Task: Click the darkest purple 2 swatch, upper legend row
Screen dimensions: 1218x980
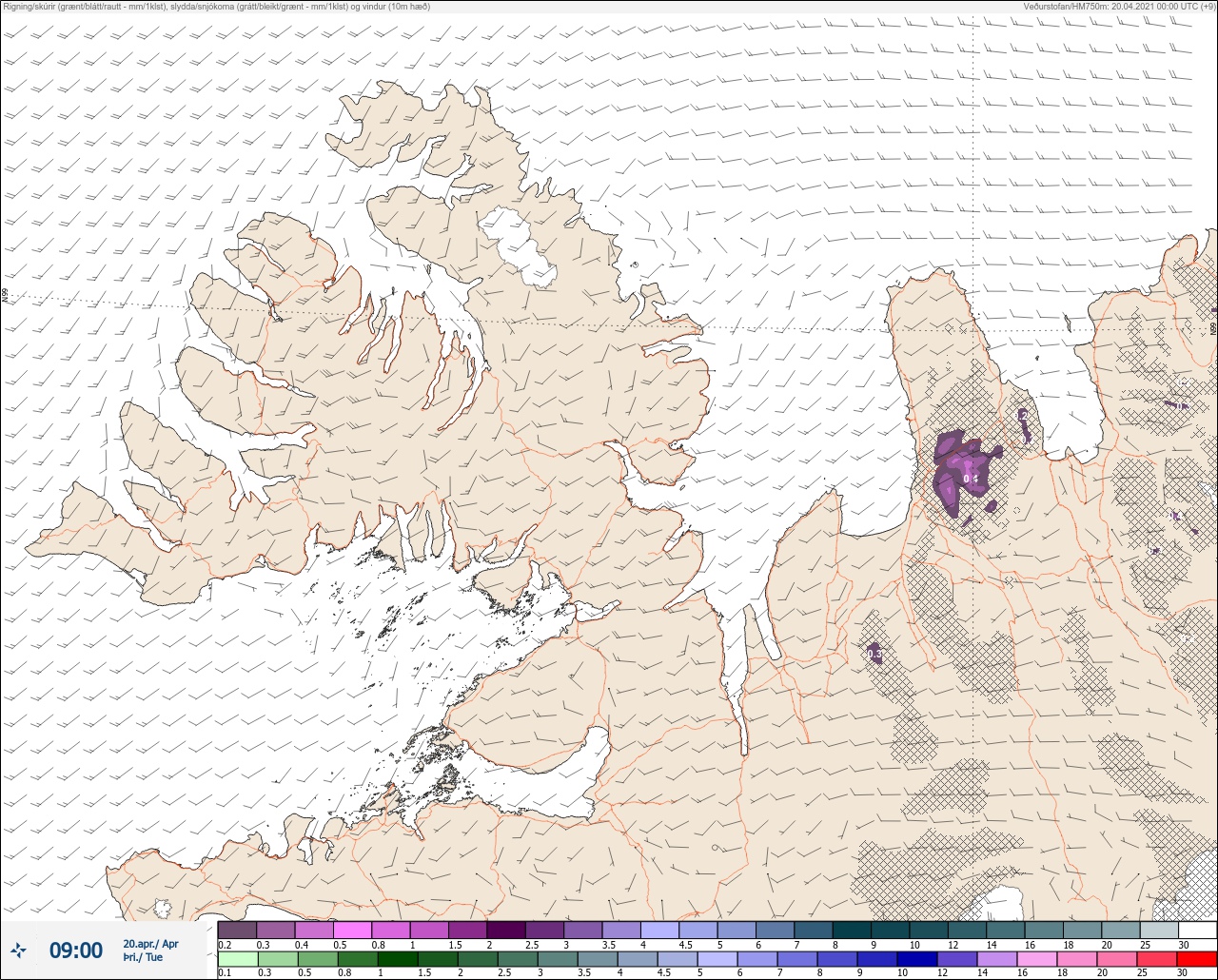Action: click(505, 930)
